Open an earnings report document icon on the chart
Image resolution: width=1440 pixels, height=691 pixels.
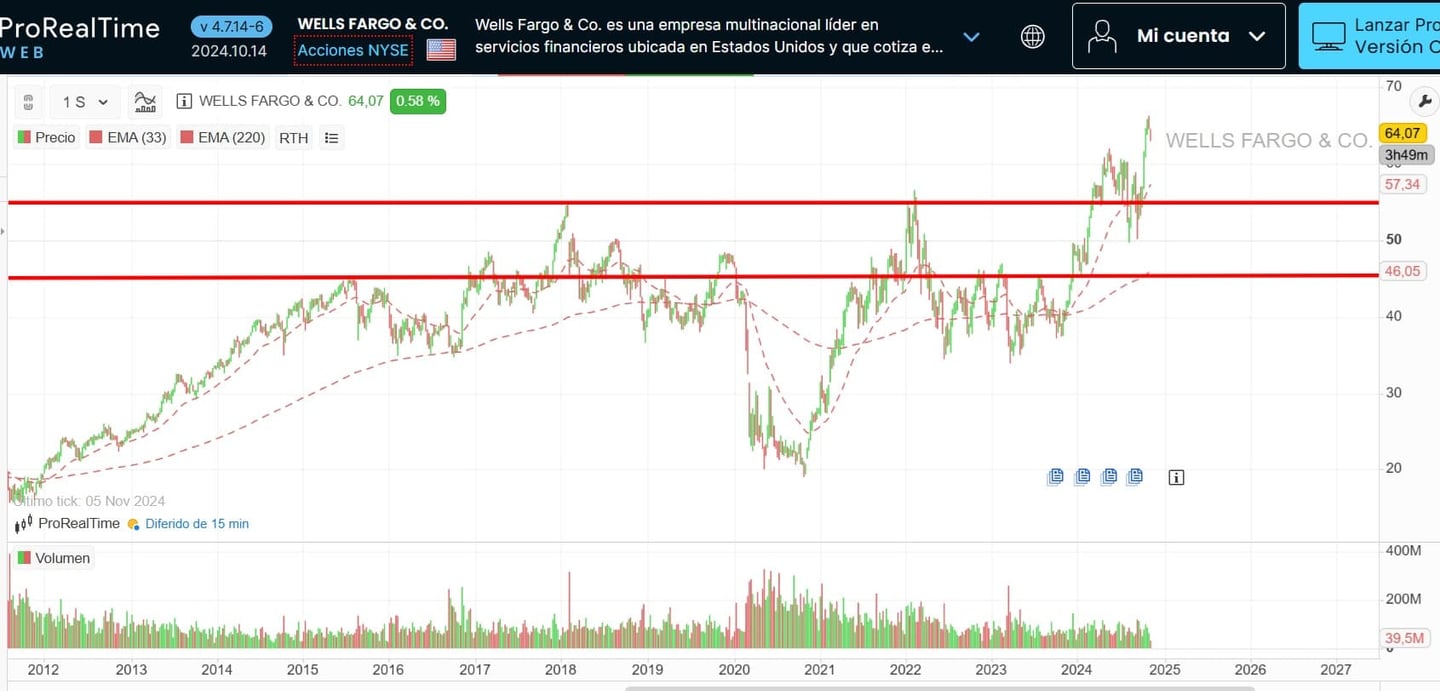tap(1056, 477)
